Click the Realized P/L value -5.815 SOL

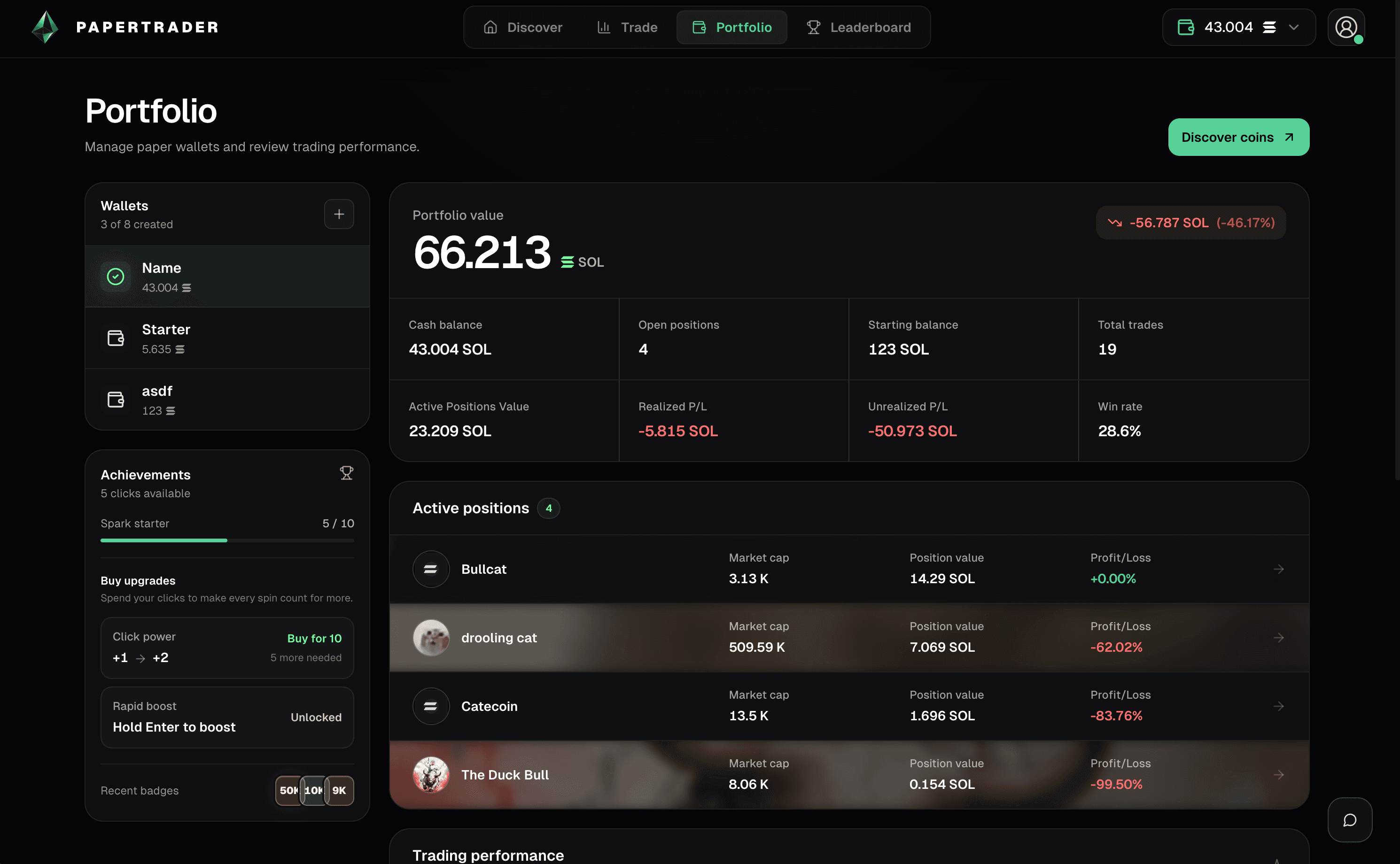pyautogui.click(x=678, y=432)
